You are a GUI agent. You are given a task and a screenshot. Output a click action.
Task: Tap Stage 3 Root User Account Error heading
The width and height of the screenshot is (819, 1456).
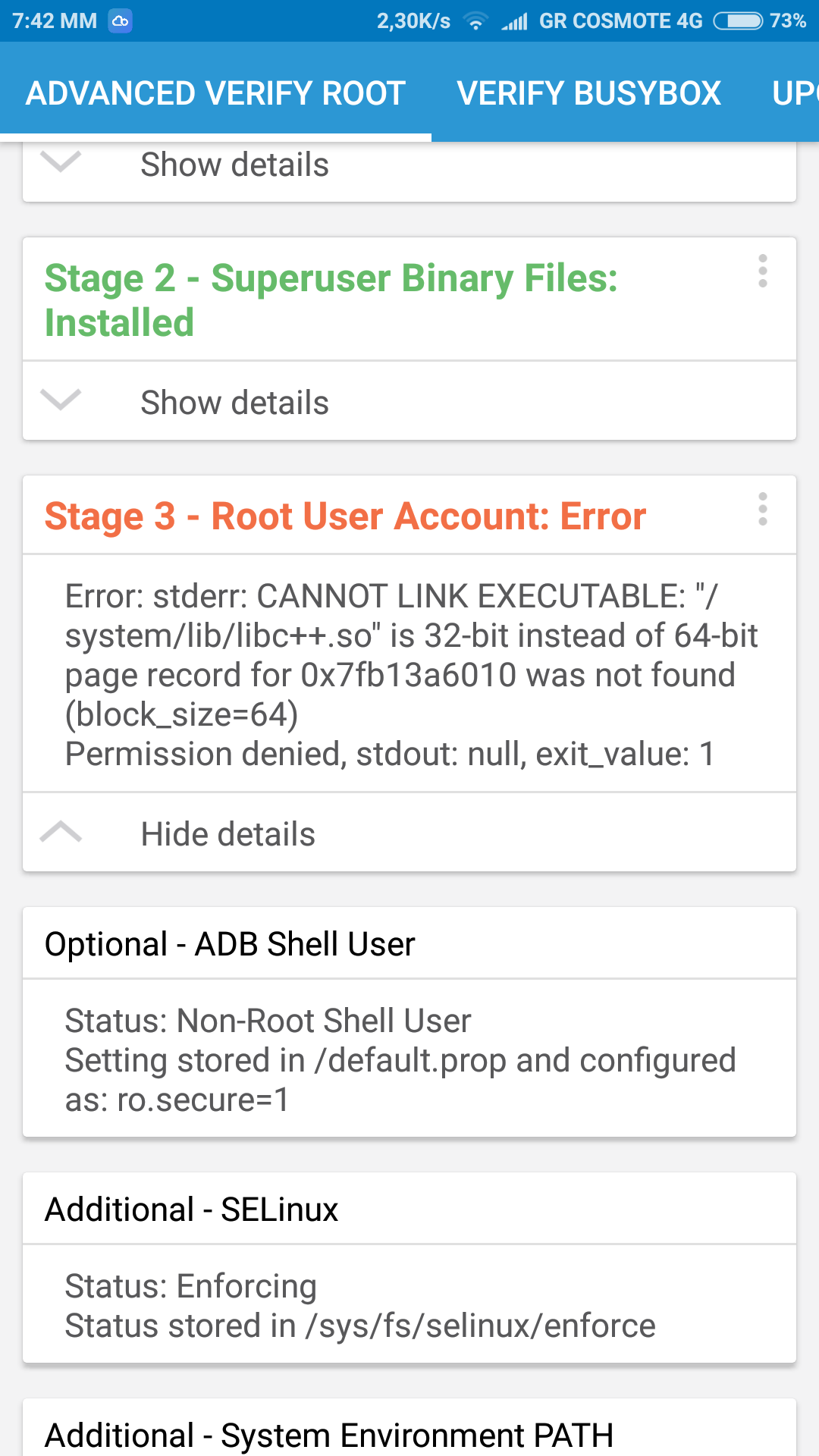(x=345, y=516)
